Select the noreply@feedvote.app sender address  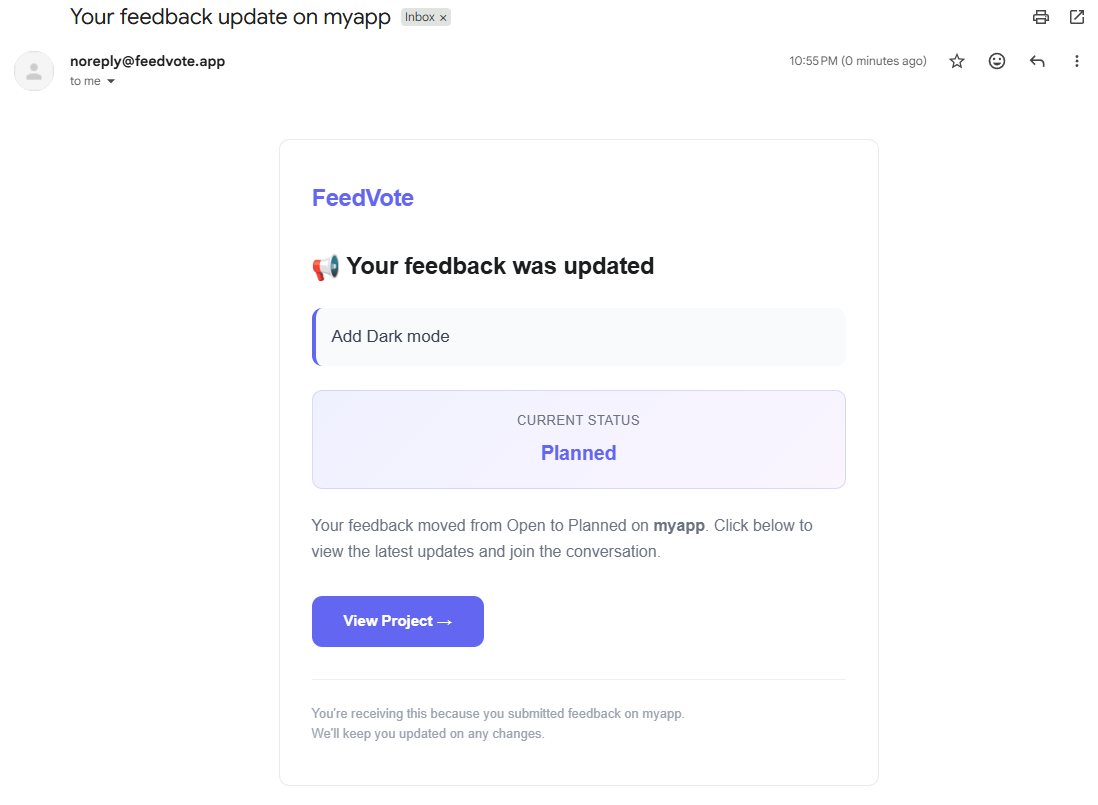pyautogui.click(x=147, y=61)
